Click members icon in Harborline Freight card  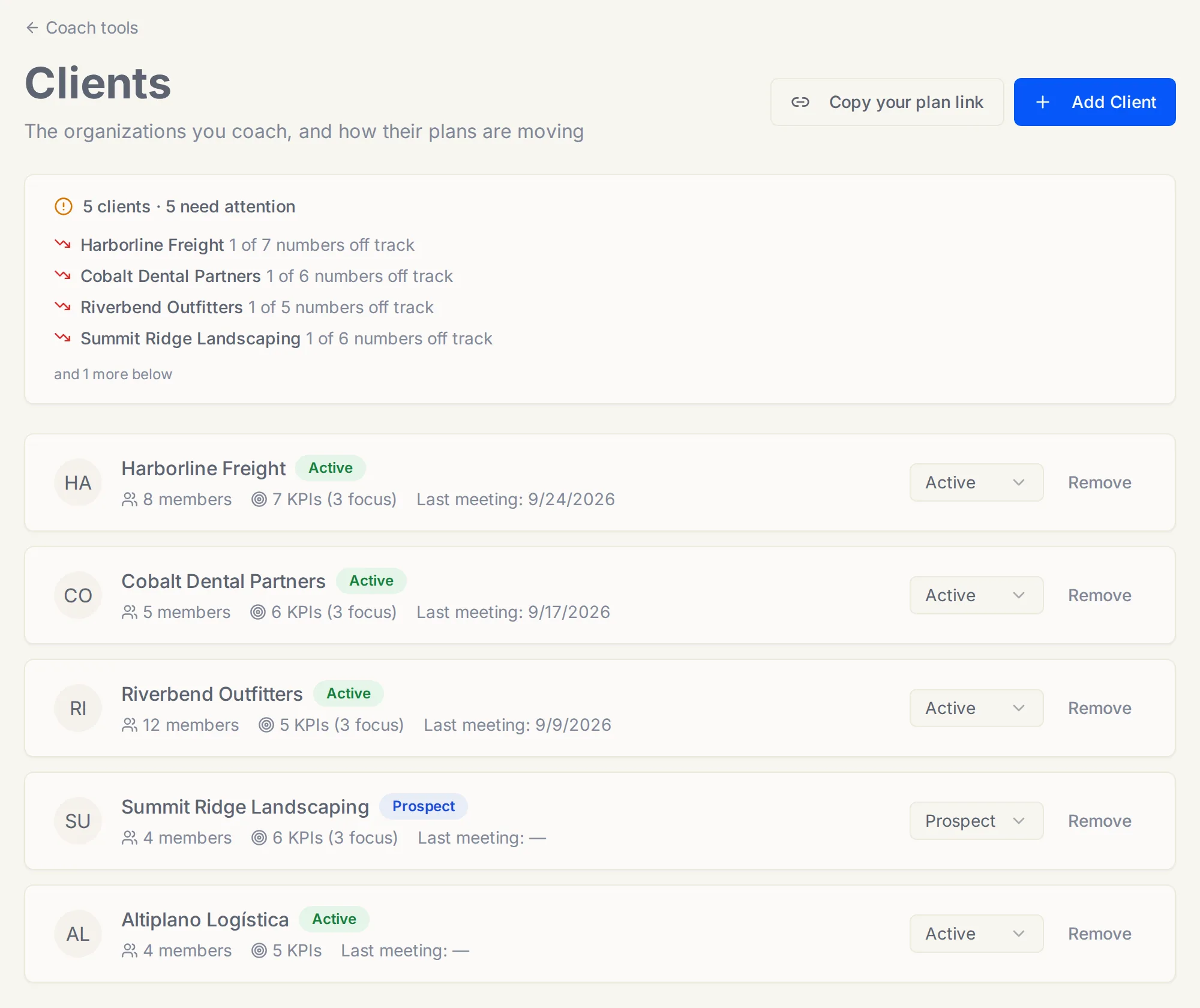click(130, 499)
